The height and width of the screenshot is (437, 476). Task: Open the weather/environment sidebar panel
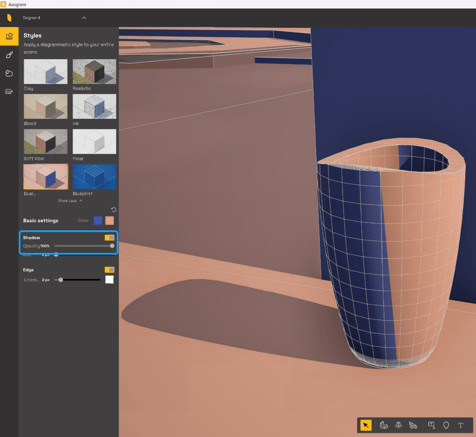pos(9,73)
